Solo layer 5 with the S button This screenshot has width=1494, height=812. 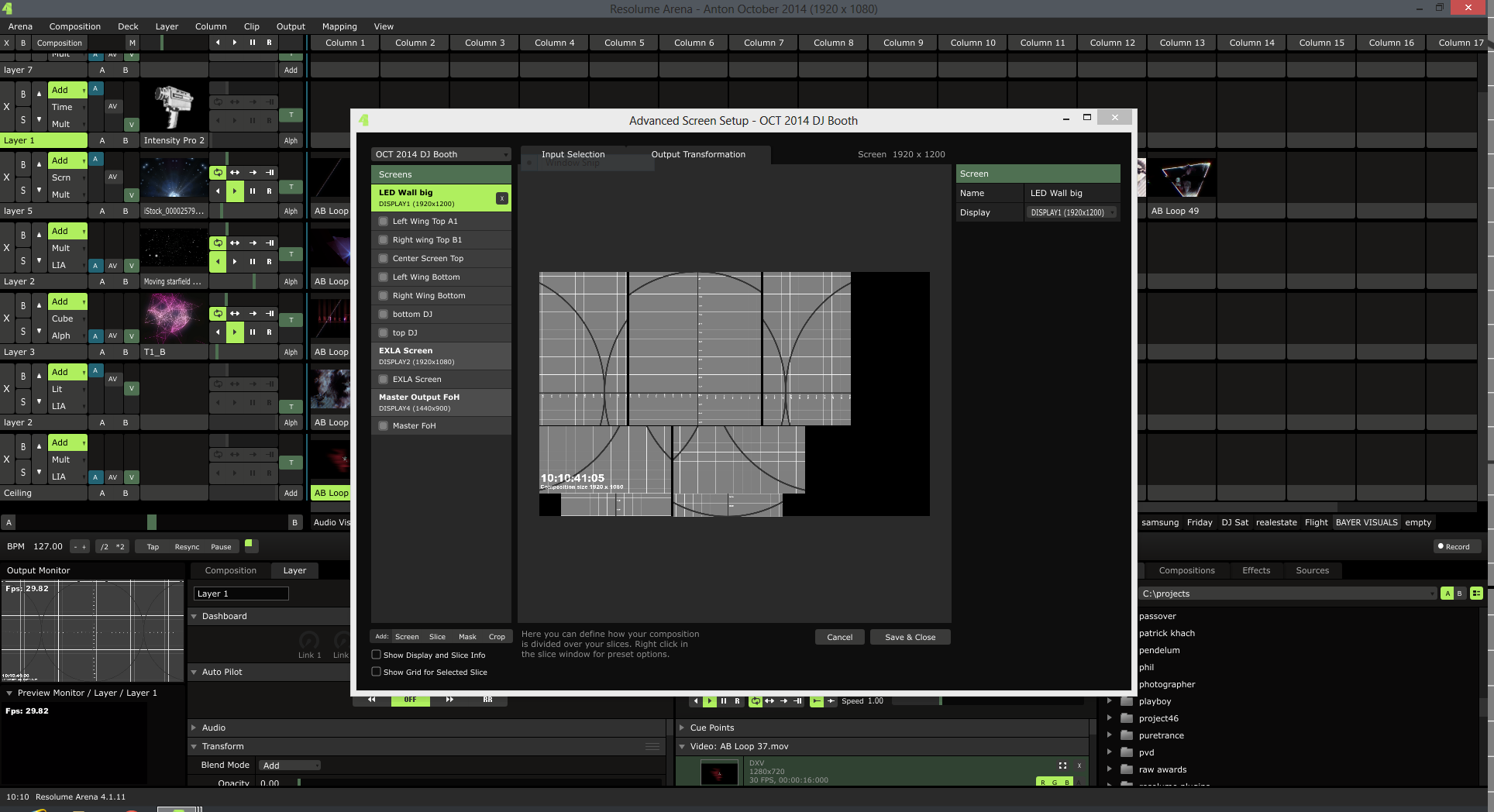tap(23, 190)
